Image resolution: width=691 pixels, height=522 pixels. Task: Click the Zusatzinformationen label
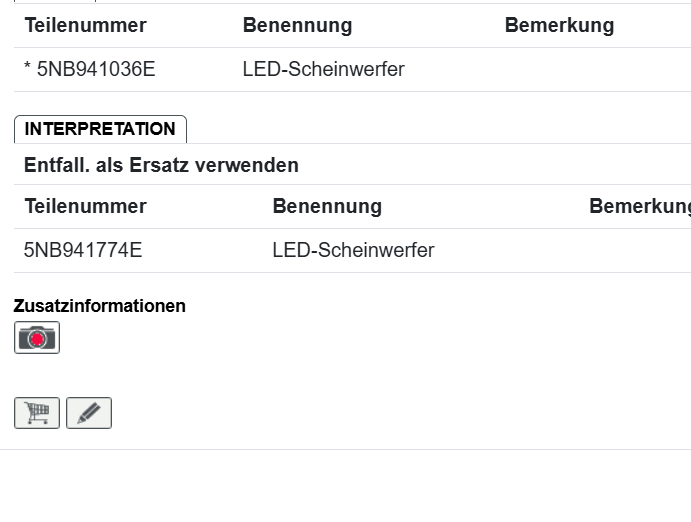pos(100,306)
